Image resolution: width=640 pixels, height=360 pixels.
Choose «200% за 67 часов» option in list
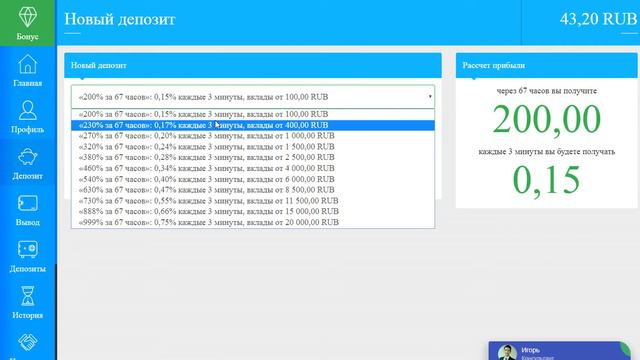(253, 114)
